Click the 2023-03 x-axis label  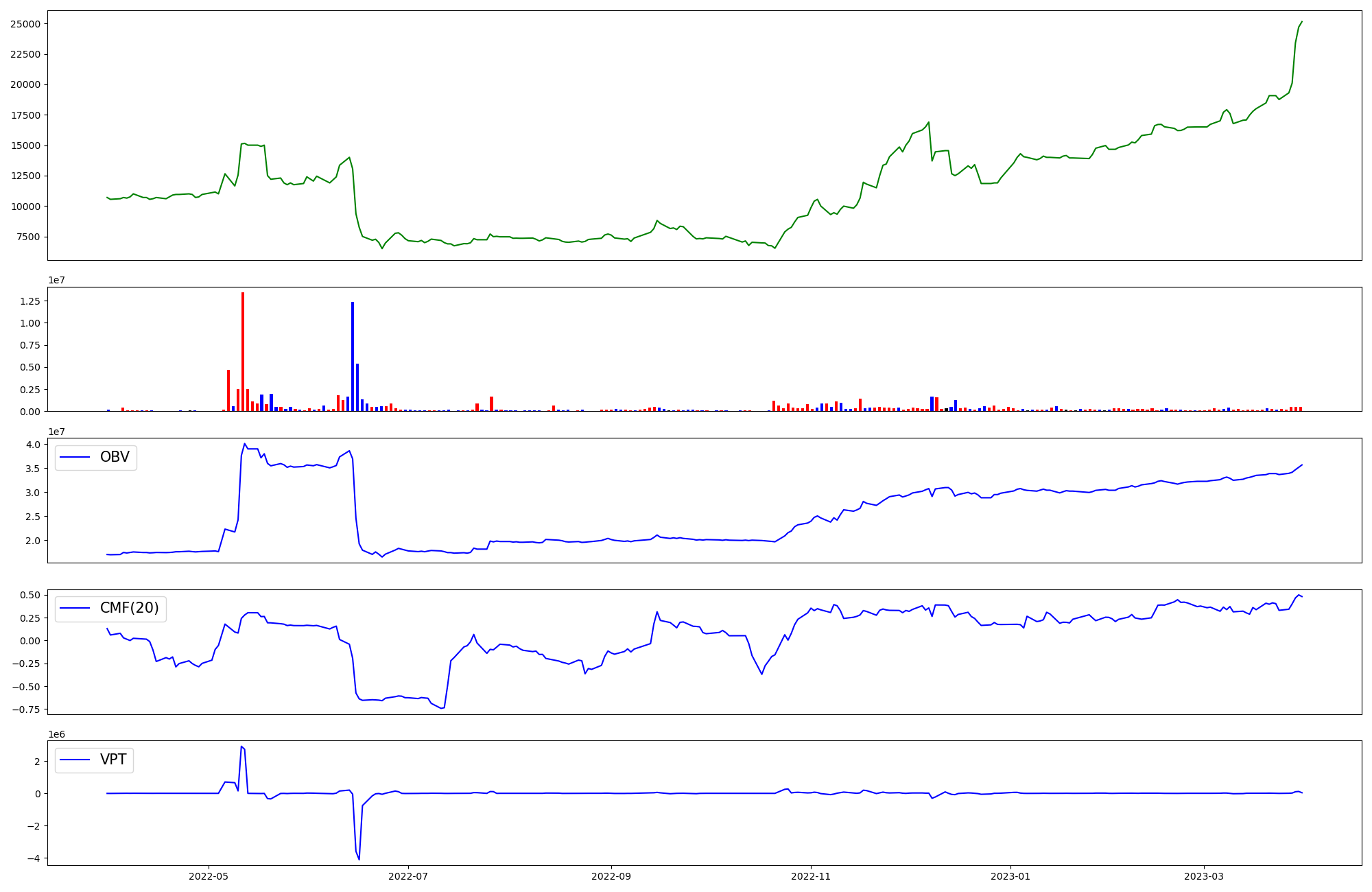[1205, 876]
